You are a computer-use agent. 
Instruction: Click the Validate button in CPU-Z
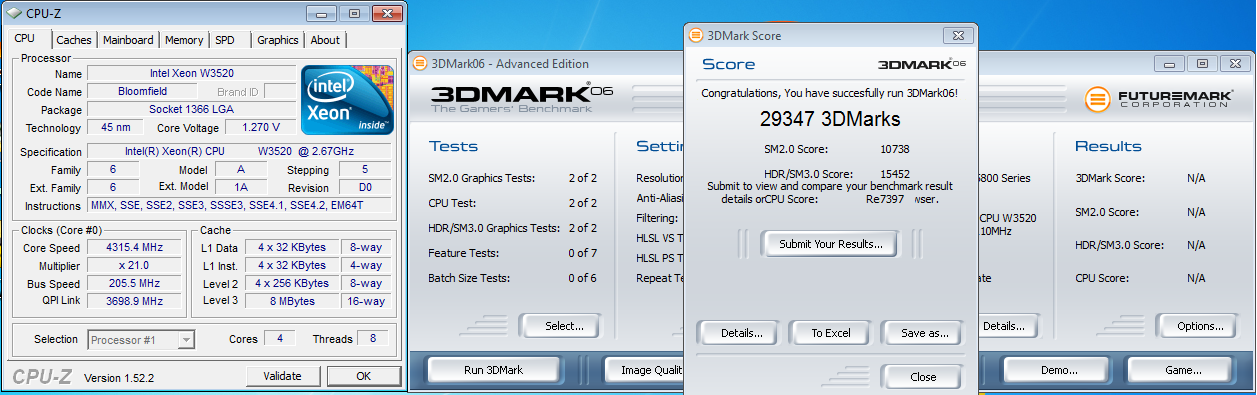(x=282, y=376)
